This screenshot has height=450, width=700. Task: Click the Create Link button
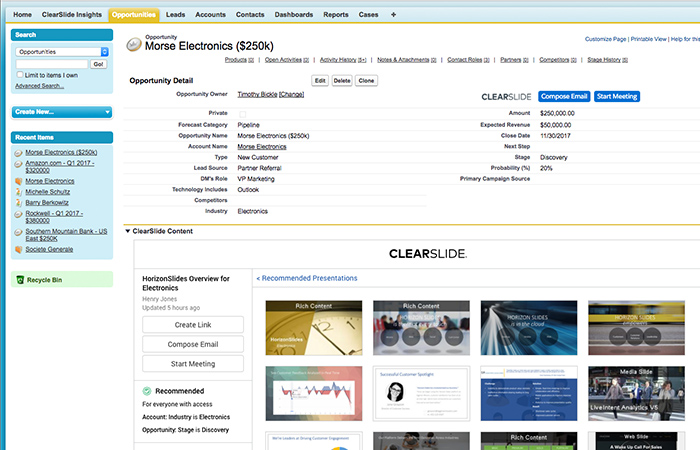click(x=193, y=325)
